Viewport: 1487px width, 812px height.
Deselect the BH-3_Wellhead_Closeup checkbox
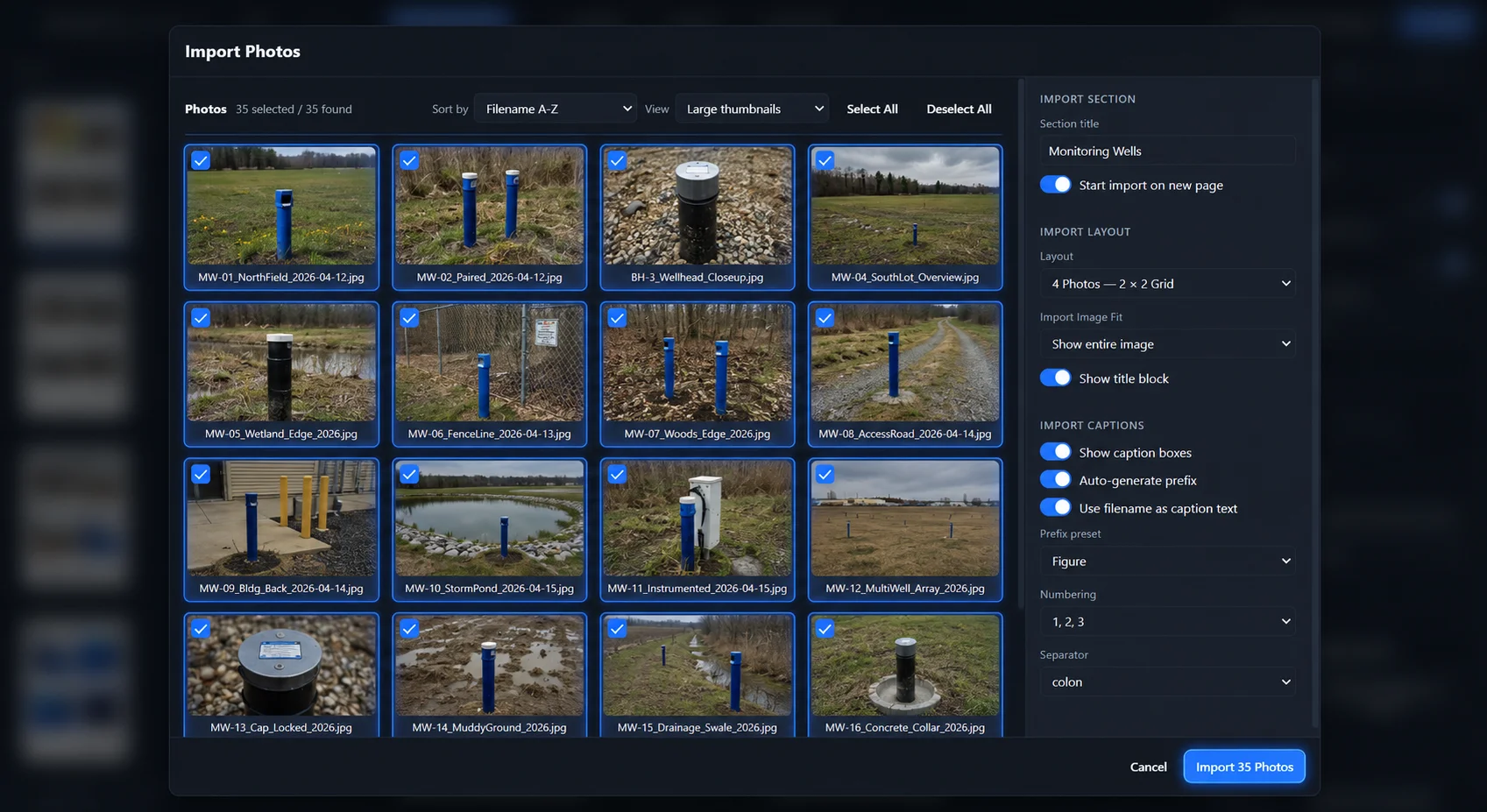click(x=617, y=160)
